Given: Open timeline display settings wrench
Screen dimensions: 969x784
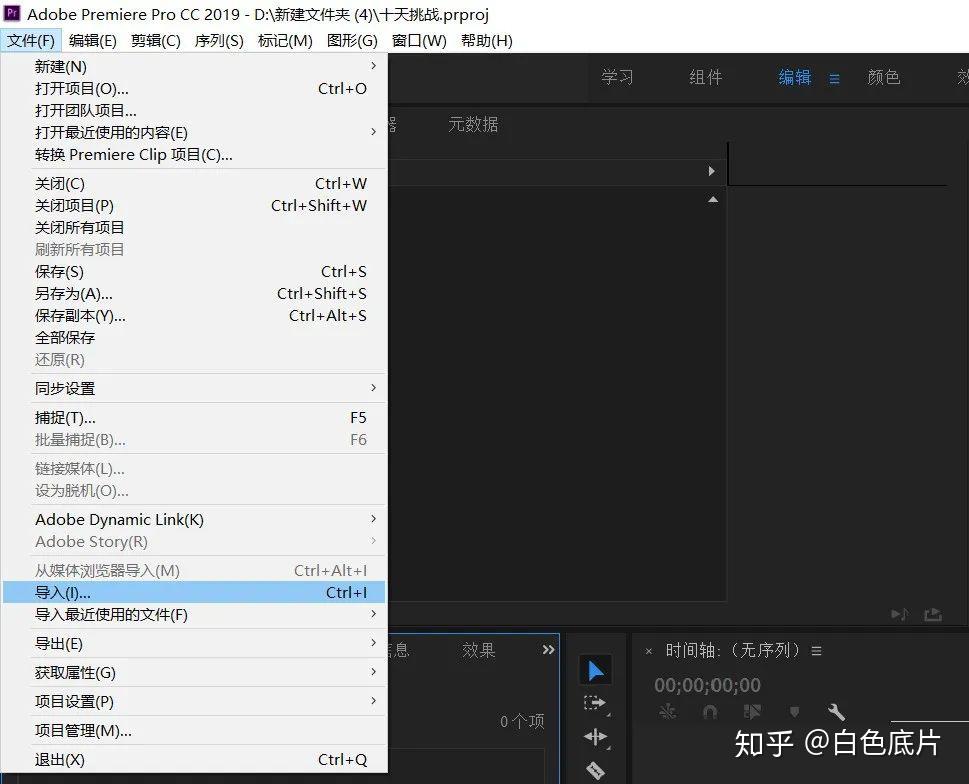Looking at the screenshot, I should pos(836,712).
